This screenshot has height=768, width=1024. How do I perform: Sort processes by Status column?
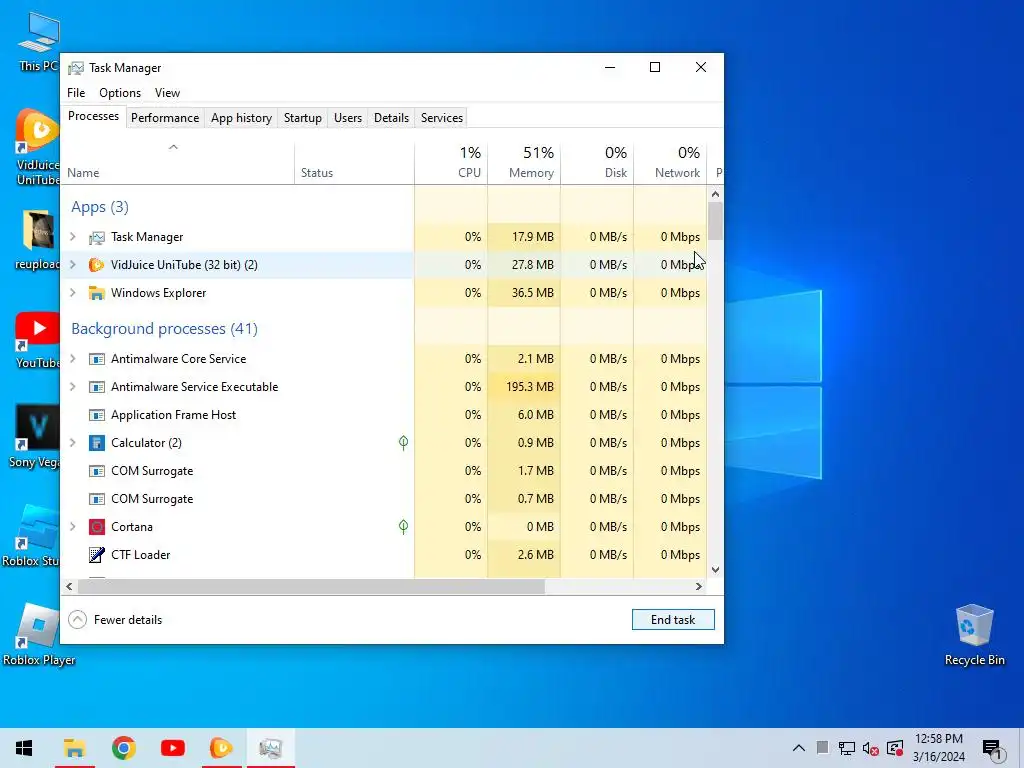354,163
